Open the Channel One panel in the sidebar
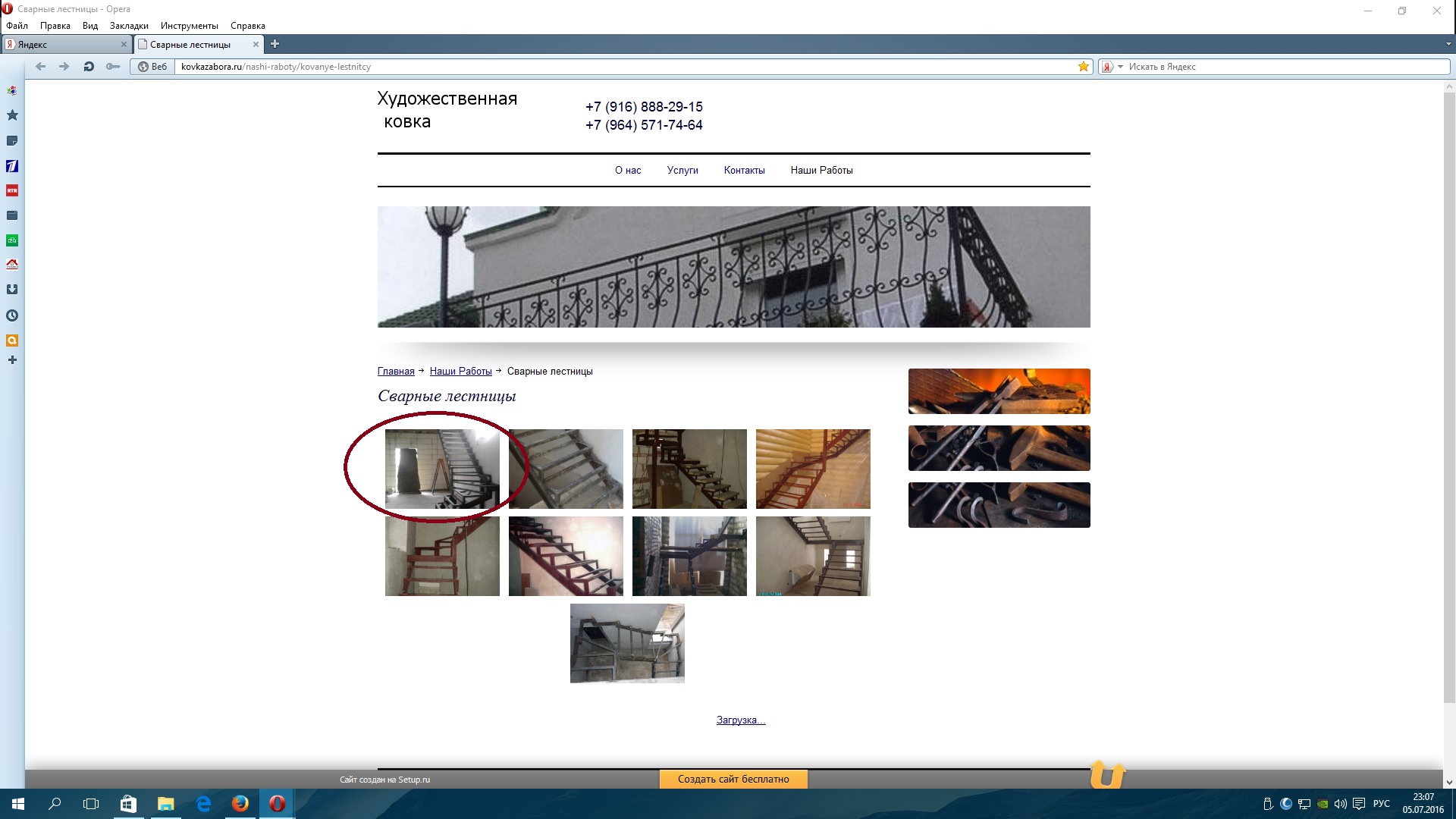The height and width of the screenshot is (819, 1456). point(12,166)
